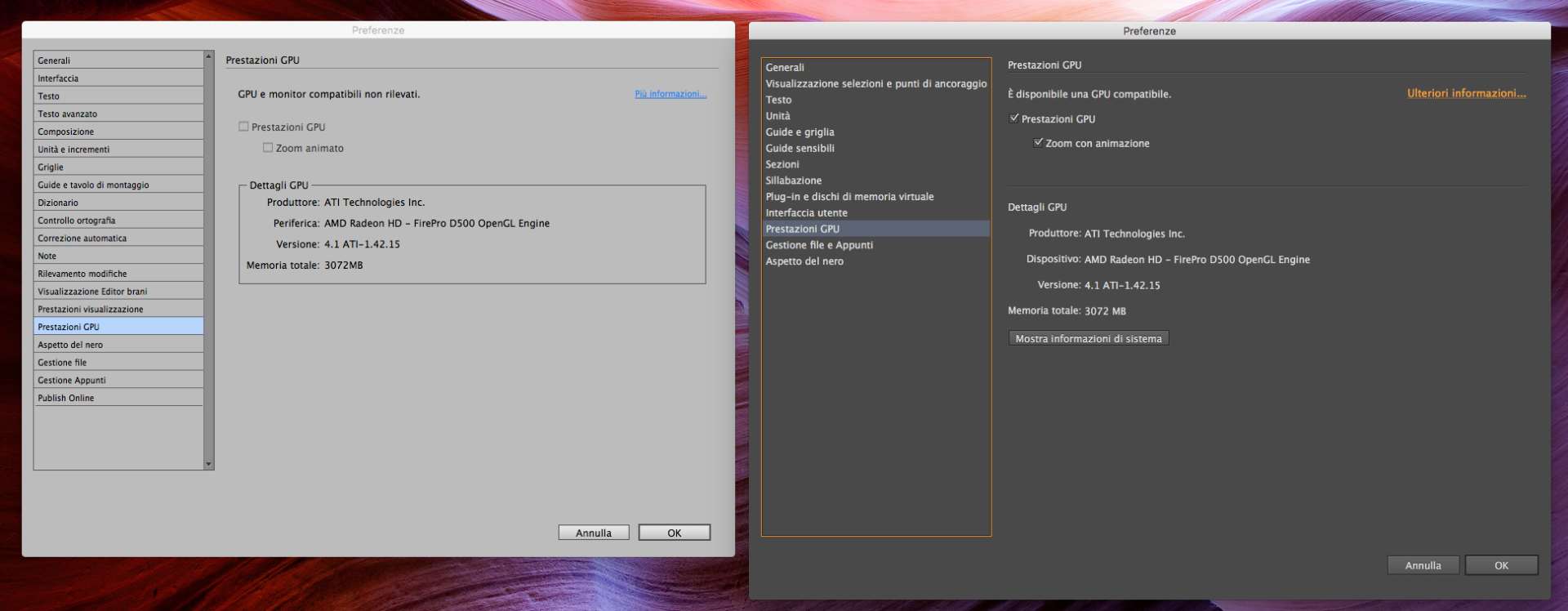The width and height of the screenshot is (1568, 611).
Task: Open the Publish Online category
Action: pyautogui.click(x=118, y=398)
